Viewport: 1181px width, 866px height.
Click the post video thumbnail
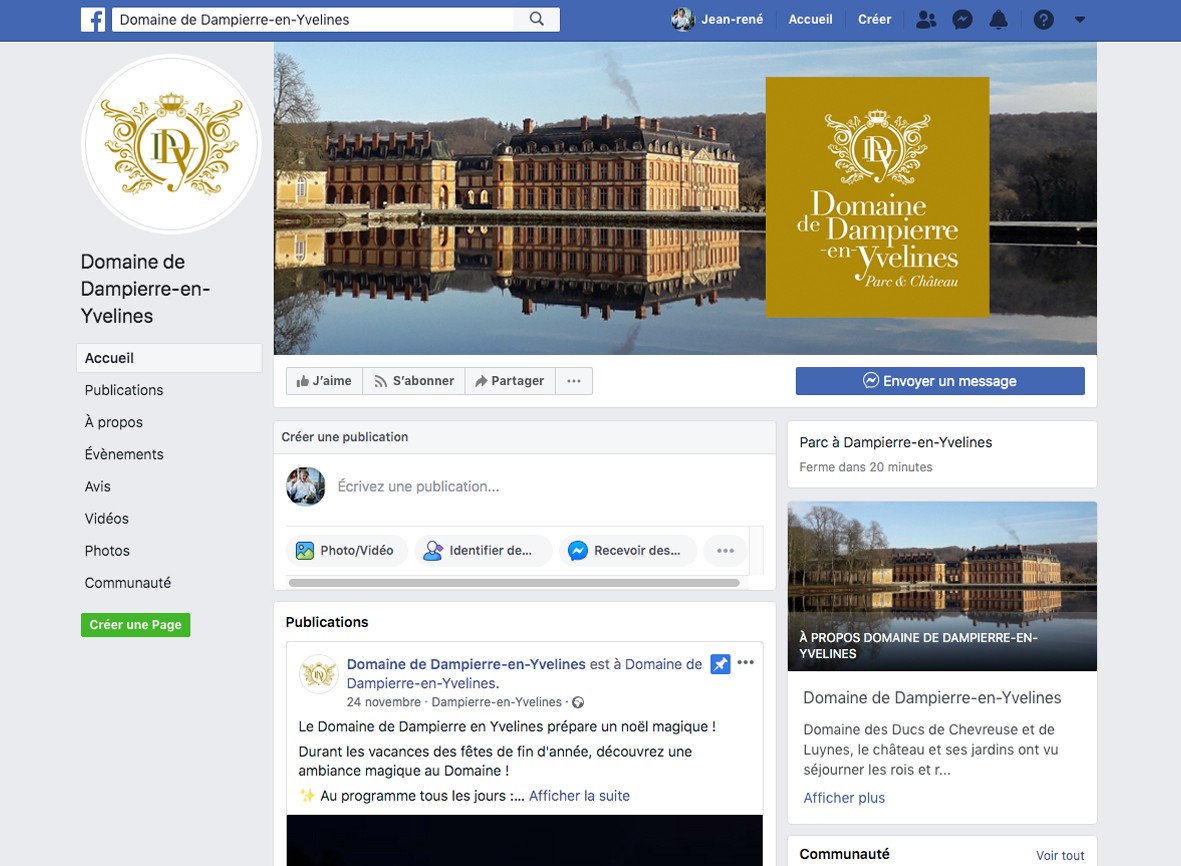[524, 840]
